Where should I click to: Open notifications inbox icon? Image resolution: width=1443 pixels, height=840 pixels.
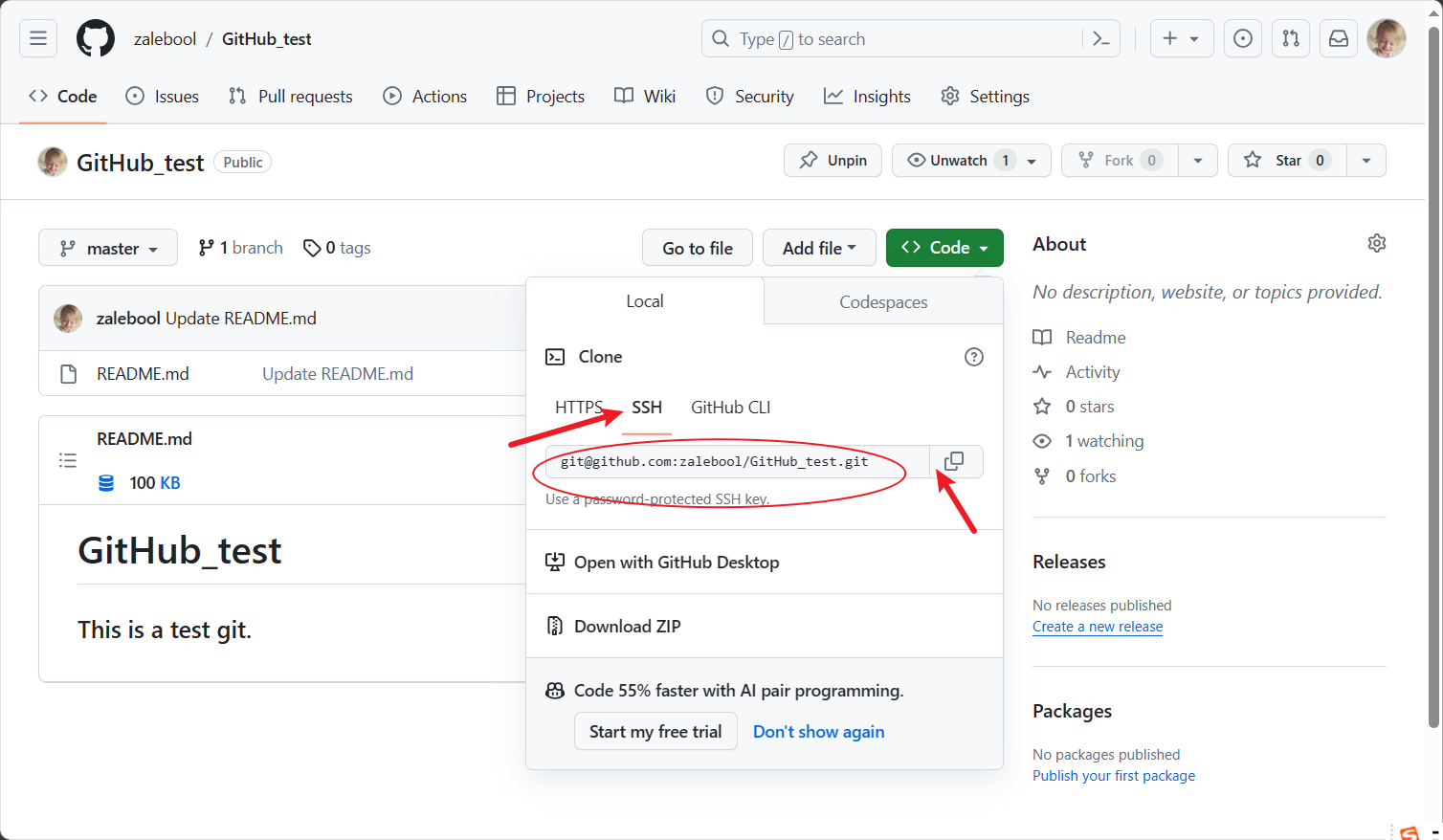[x=1339, y=38]
